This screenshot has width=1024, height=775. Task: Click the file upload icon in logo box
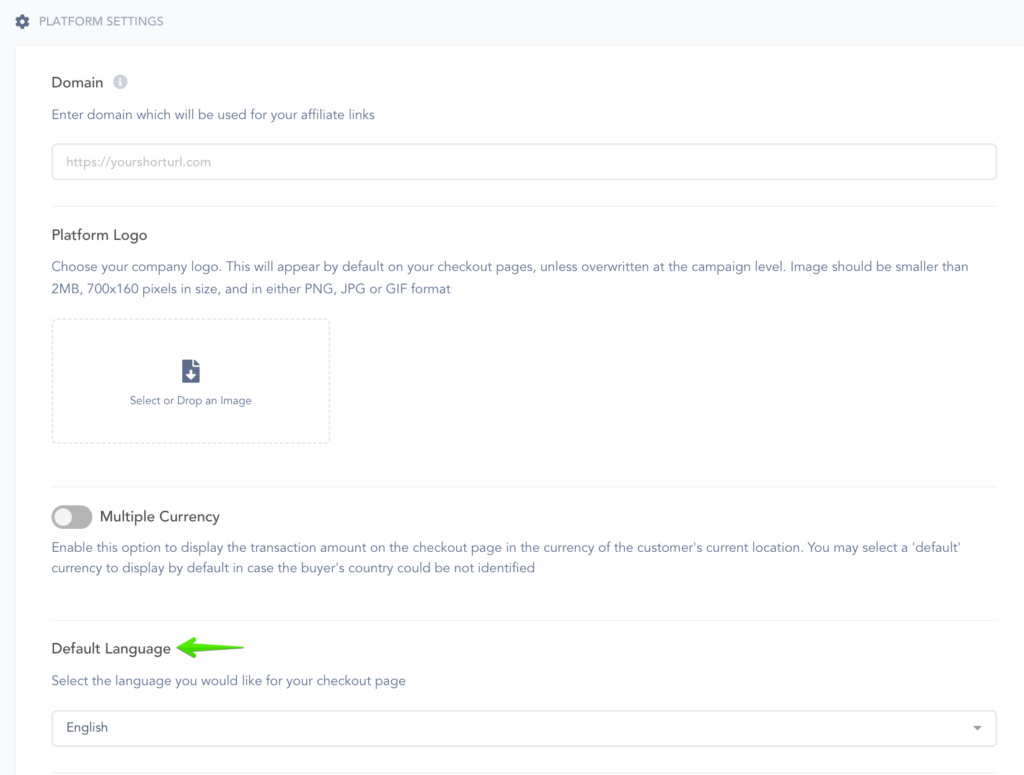coord(191,371)
